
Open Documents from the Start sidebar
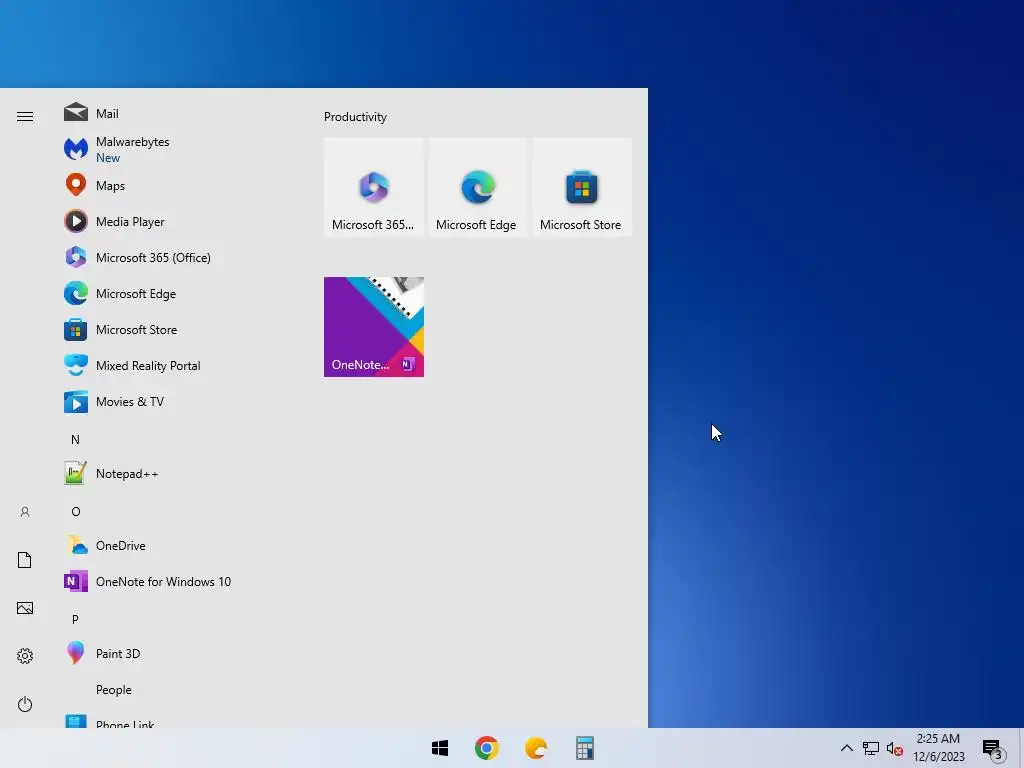[x=25, y=560]
